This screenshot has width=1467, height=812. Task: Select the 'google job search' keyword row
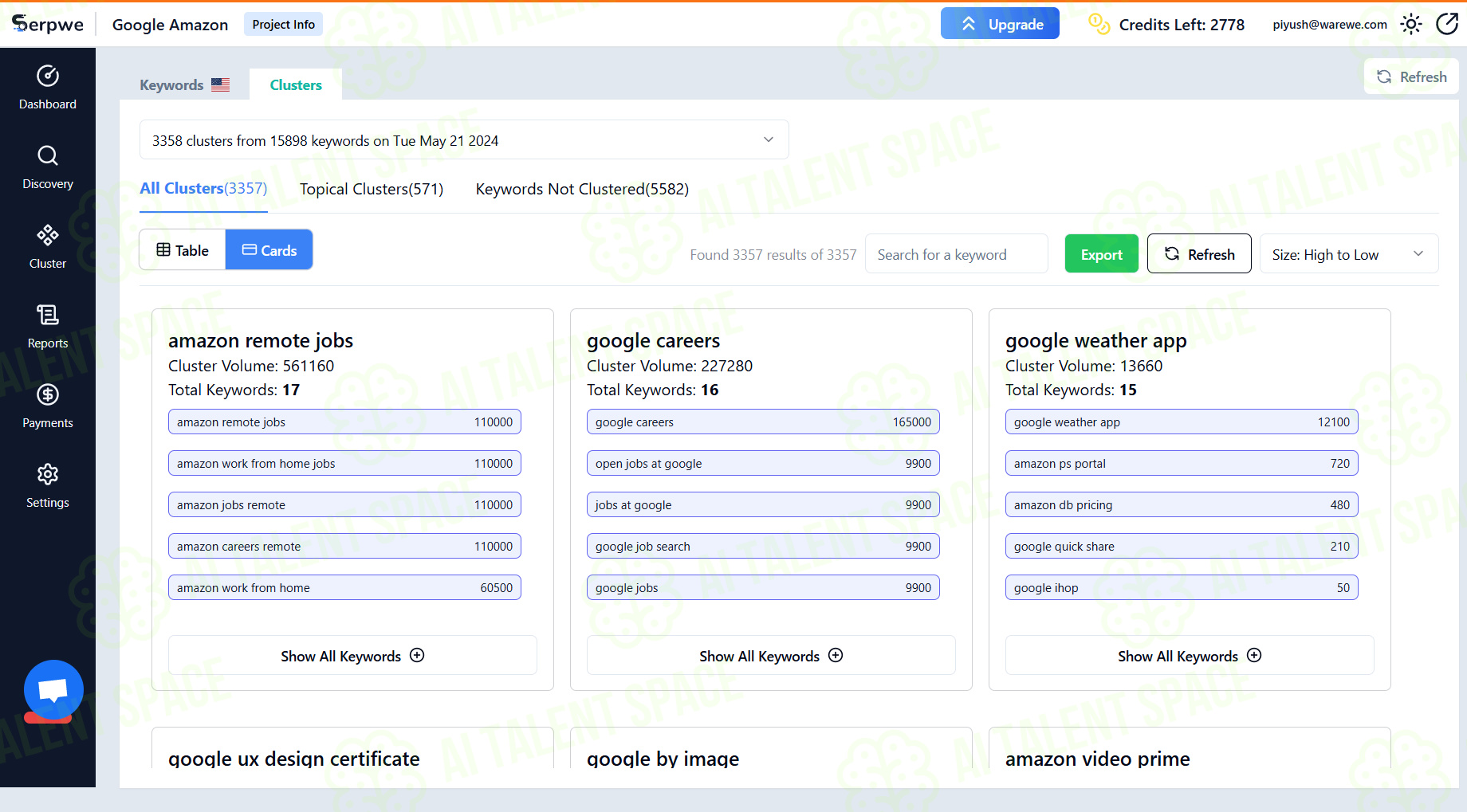click(763, 546)
